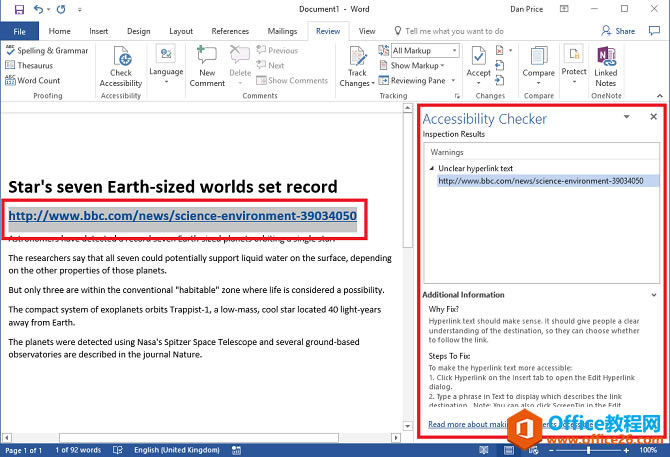
Task: Open Linked Notes in OneNote
Action: [x=605, y=56]
